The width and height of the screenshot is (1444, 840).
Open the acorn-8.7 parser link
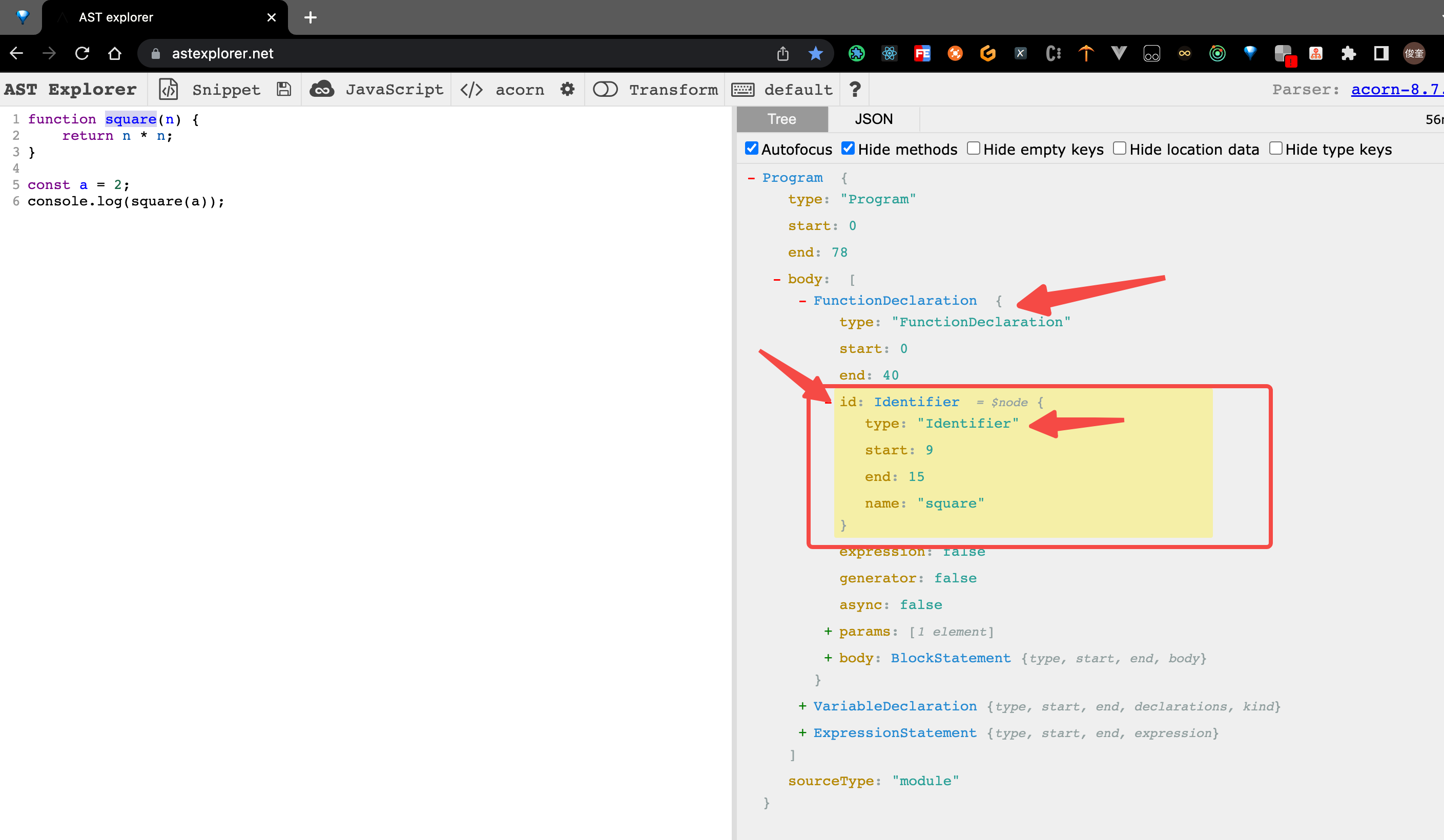(x=1396, y=89)
